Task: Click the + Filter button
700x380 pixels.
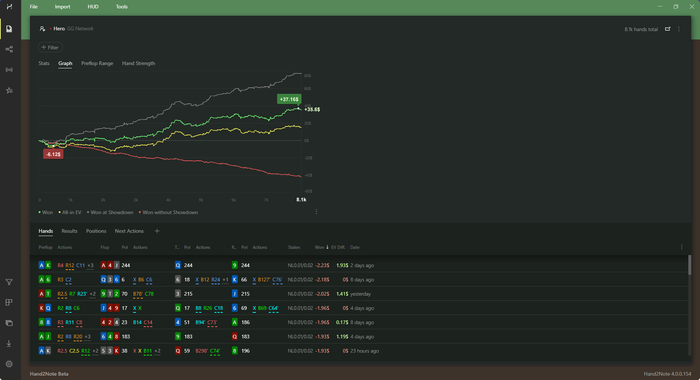Action: pyautogui.click(x=50, y=47)
